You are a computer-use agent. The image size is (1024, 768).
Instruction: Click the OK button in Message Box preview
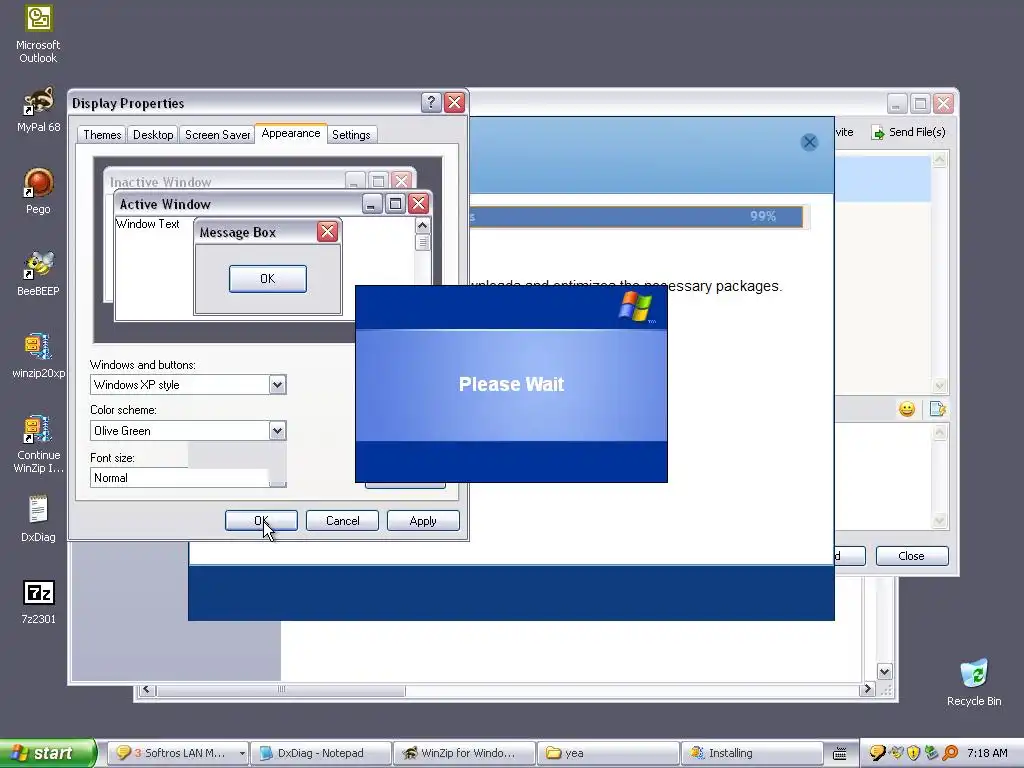click(x=268, y=279)
